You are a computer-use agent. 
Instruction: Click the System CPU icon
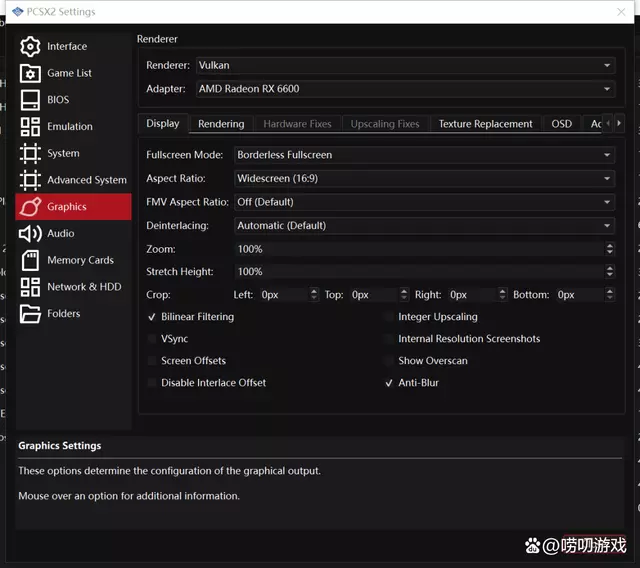tap(30, 153)
